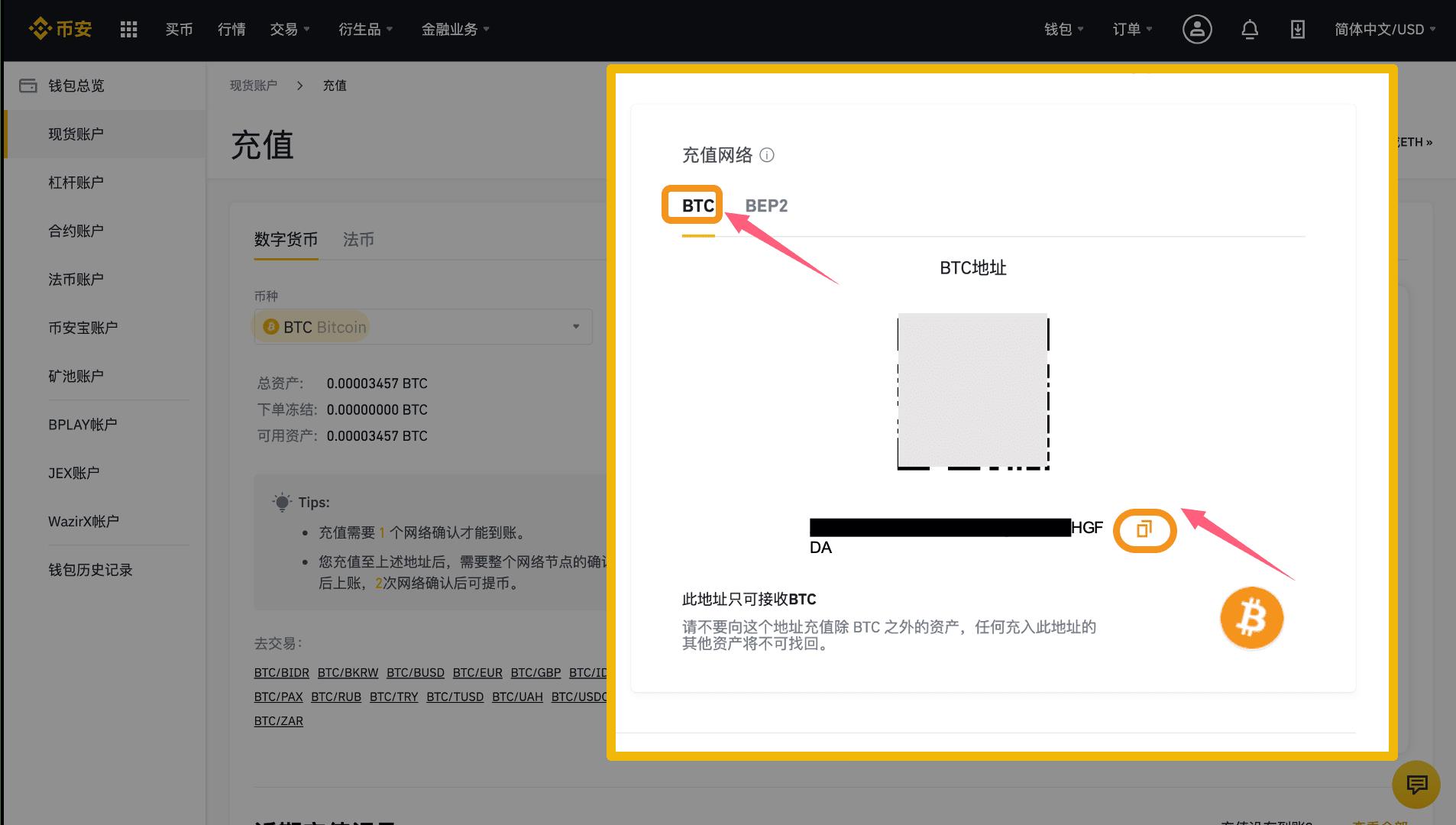Screen dimensions: 1456x825
Task: Open the 简体中文/USD language selector
Action: [x=1385, y=29]
